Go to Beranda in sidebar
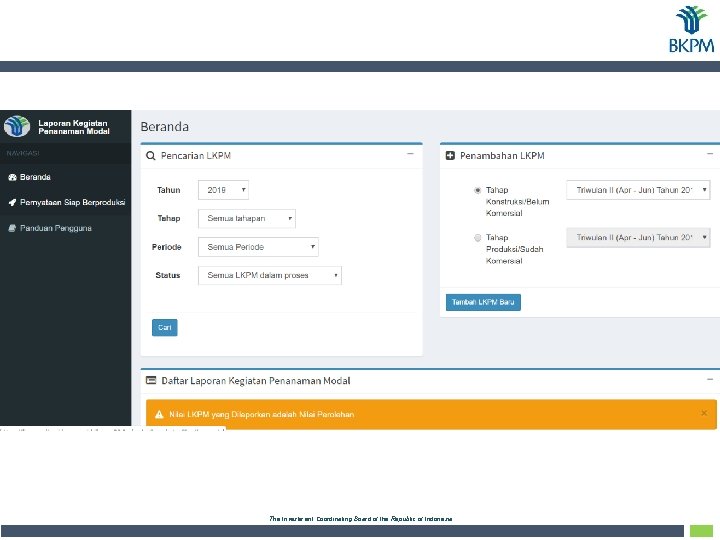The height and width of the screenshot is (540, 720). coord(65,177)
